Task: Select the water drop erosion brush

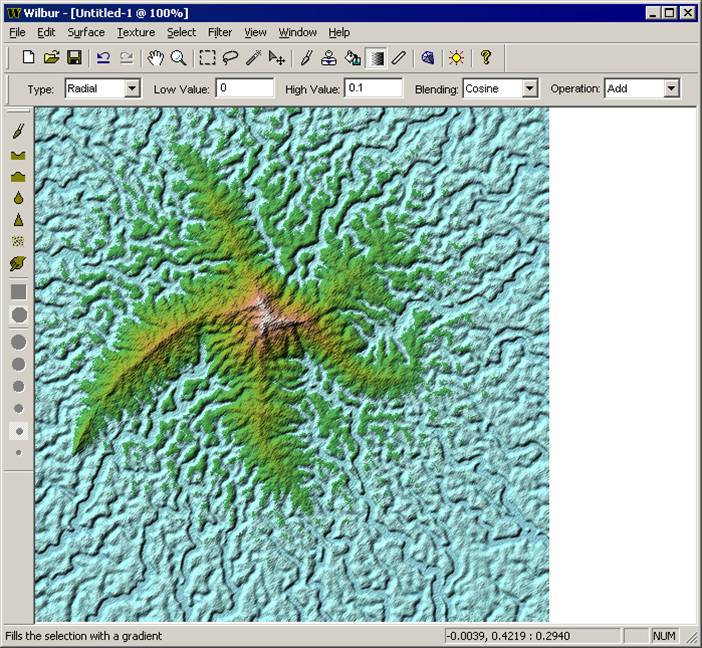Action: pos(18,198)
